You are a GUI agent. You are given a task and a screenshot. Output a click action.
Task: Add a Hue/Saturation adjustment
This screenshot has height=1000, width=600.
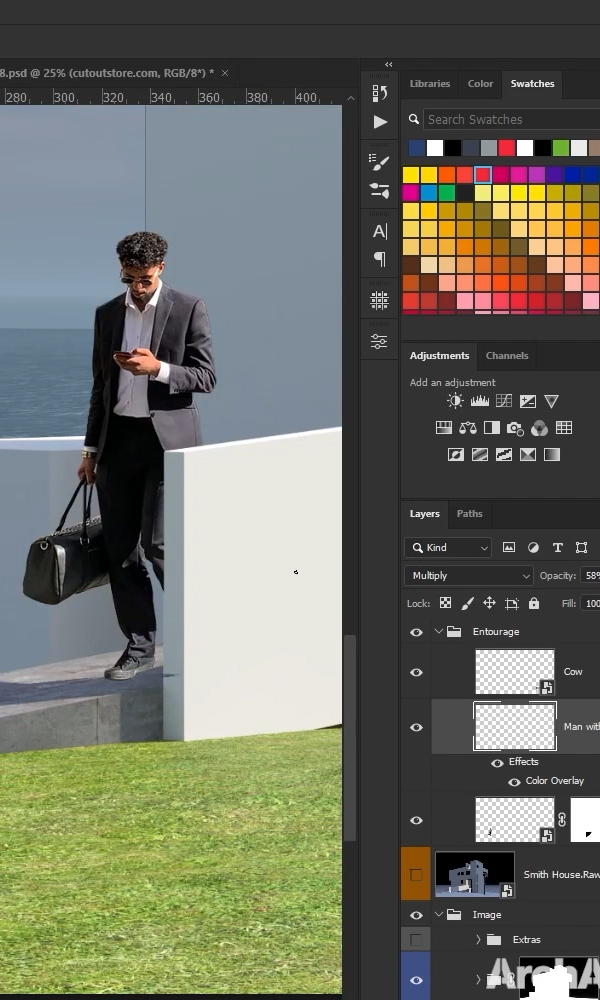point(444,428)
